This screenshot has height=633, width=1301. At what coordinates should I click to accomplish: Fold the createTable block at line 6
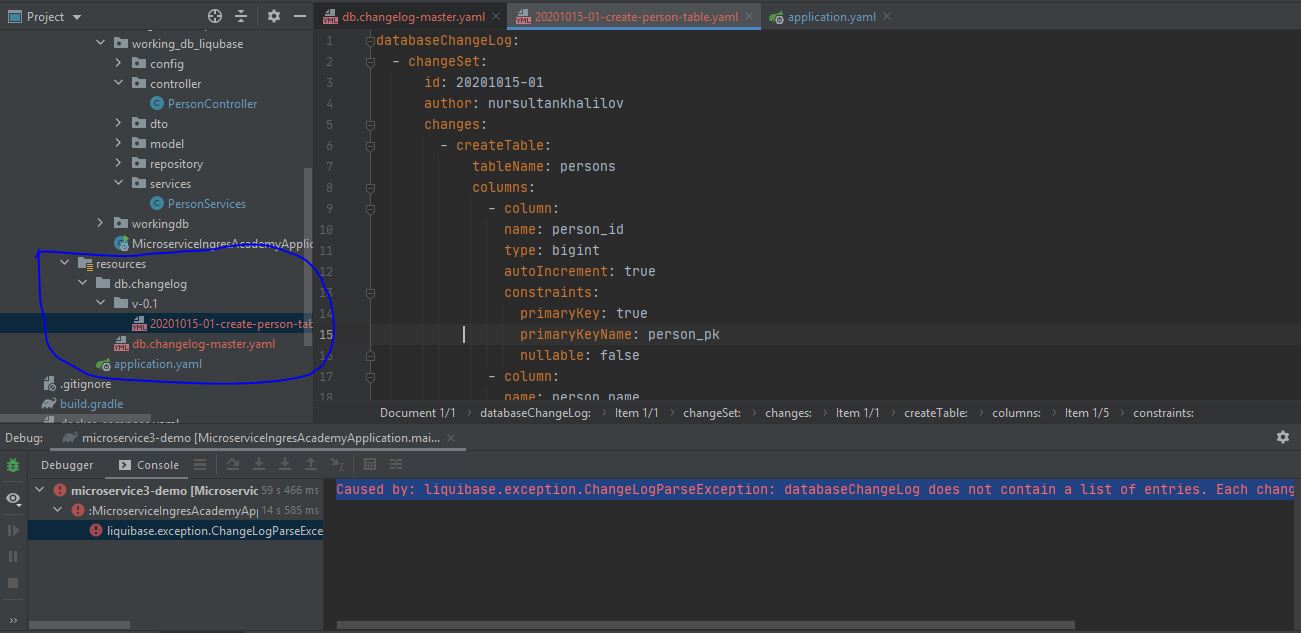(x=370, y=146)
